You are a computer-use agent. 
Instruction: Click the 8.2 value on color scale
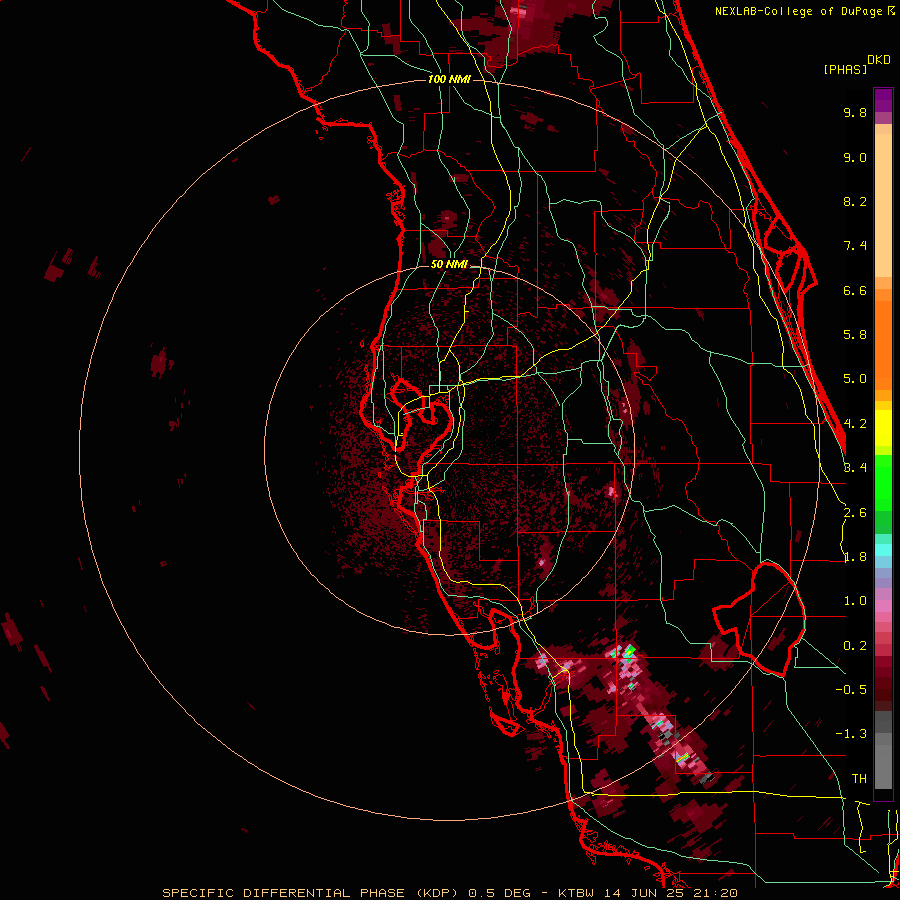pos(855,201)
